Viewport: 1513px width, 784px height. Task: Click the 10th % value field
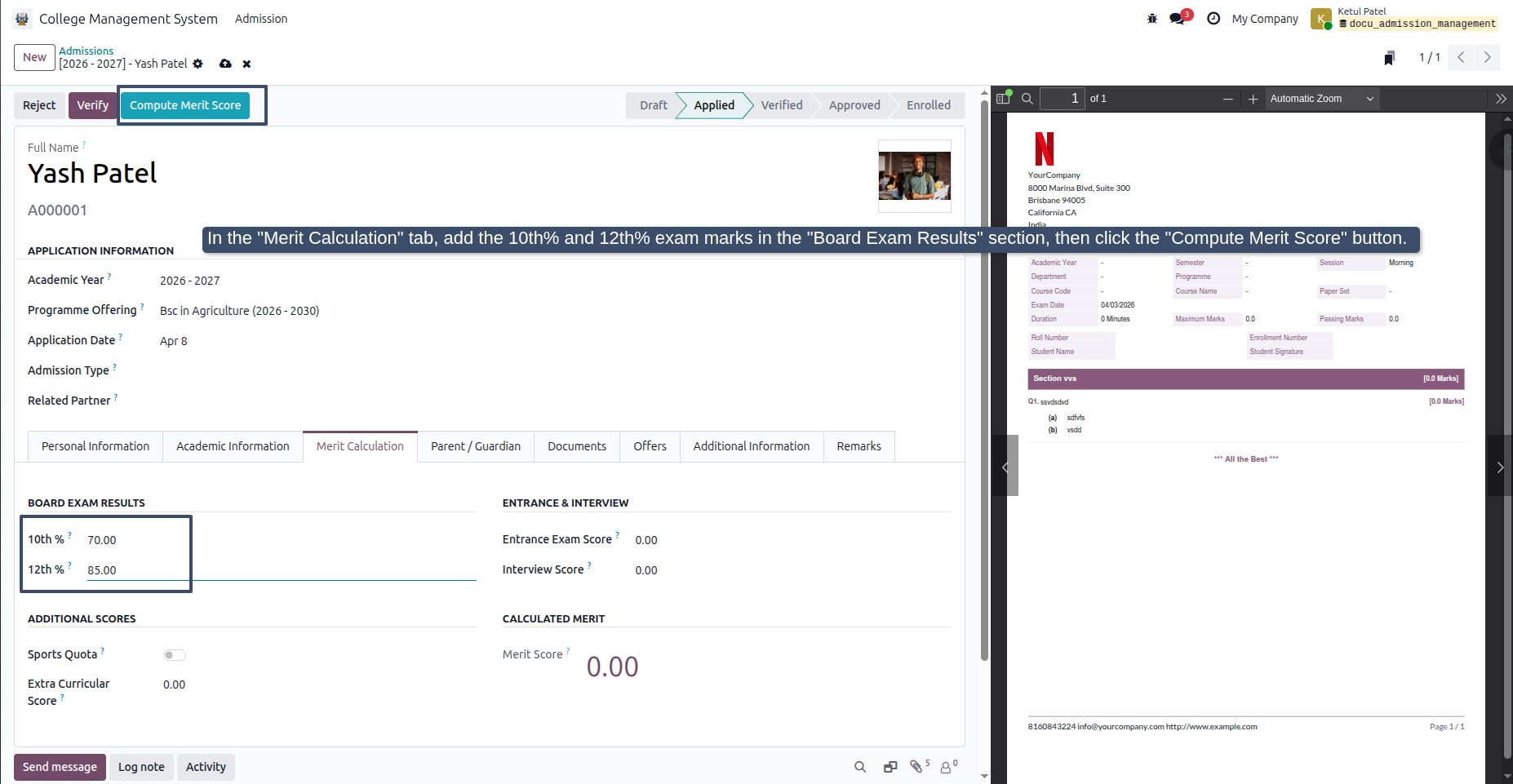[282, 540]
